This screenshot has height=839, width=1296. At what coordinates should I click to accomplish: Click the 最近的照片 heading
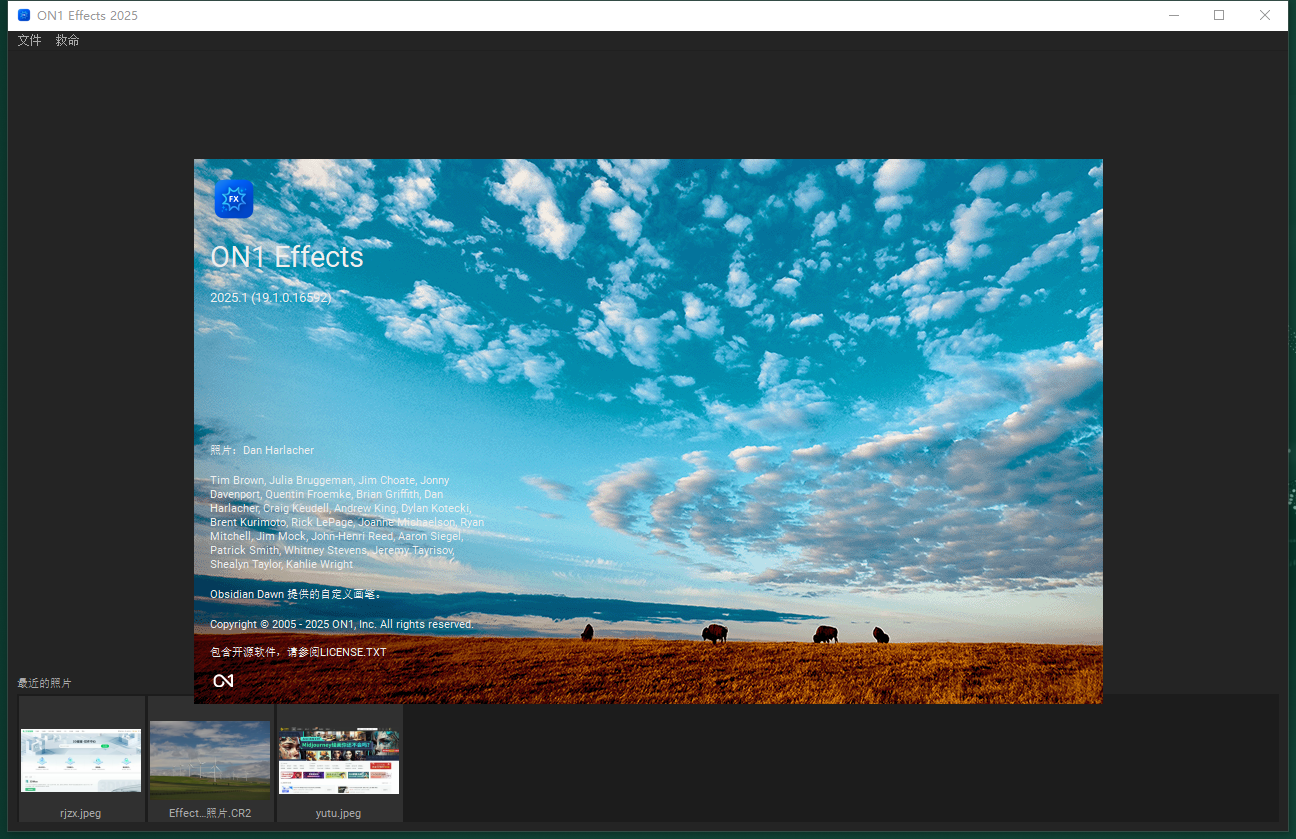44,683
